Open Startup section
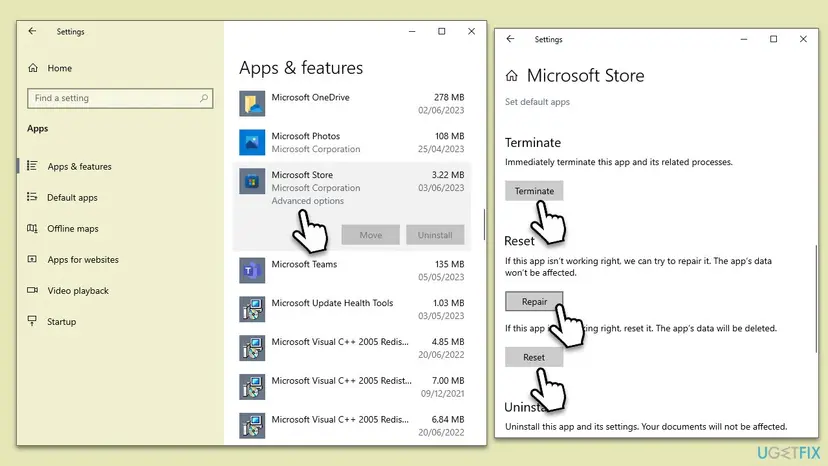The width and height of the screenshot is (828, 466). point(62,322)
